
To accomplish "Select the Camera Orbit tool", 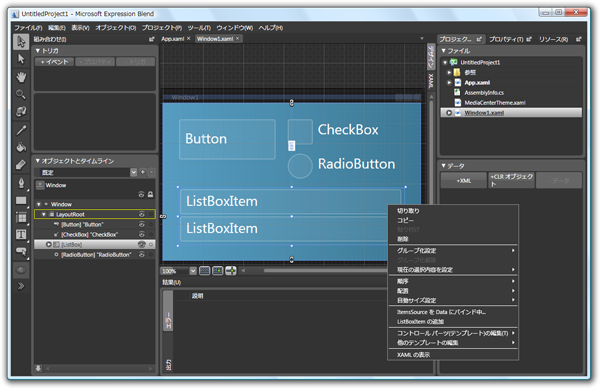I will (21, 112).
